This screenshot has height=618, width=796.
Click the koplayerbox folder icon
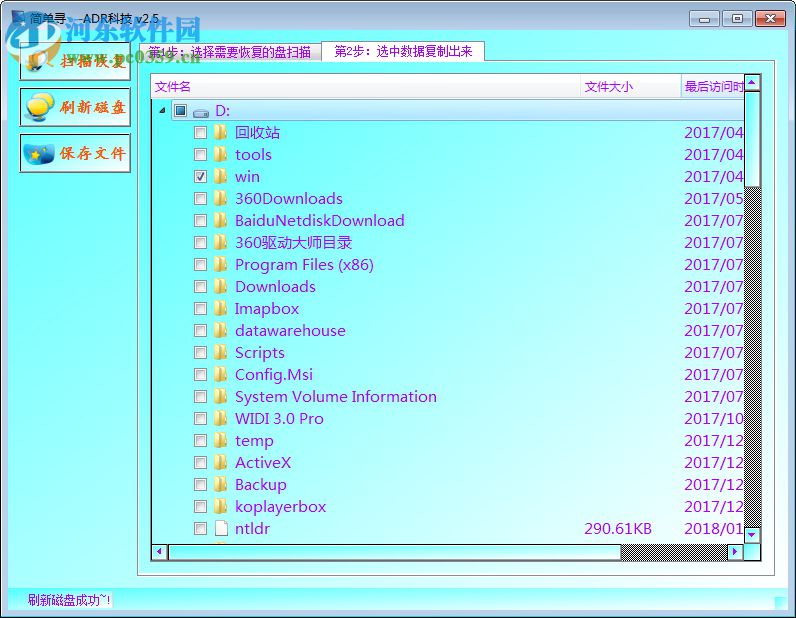220,507
